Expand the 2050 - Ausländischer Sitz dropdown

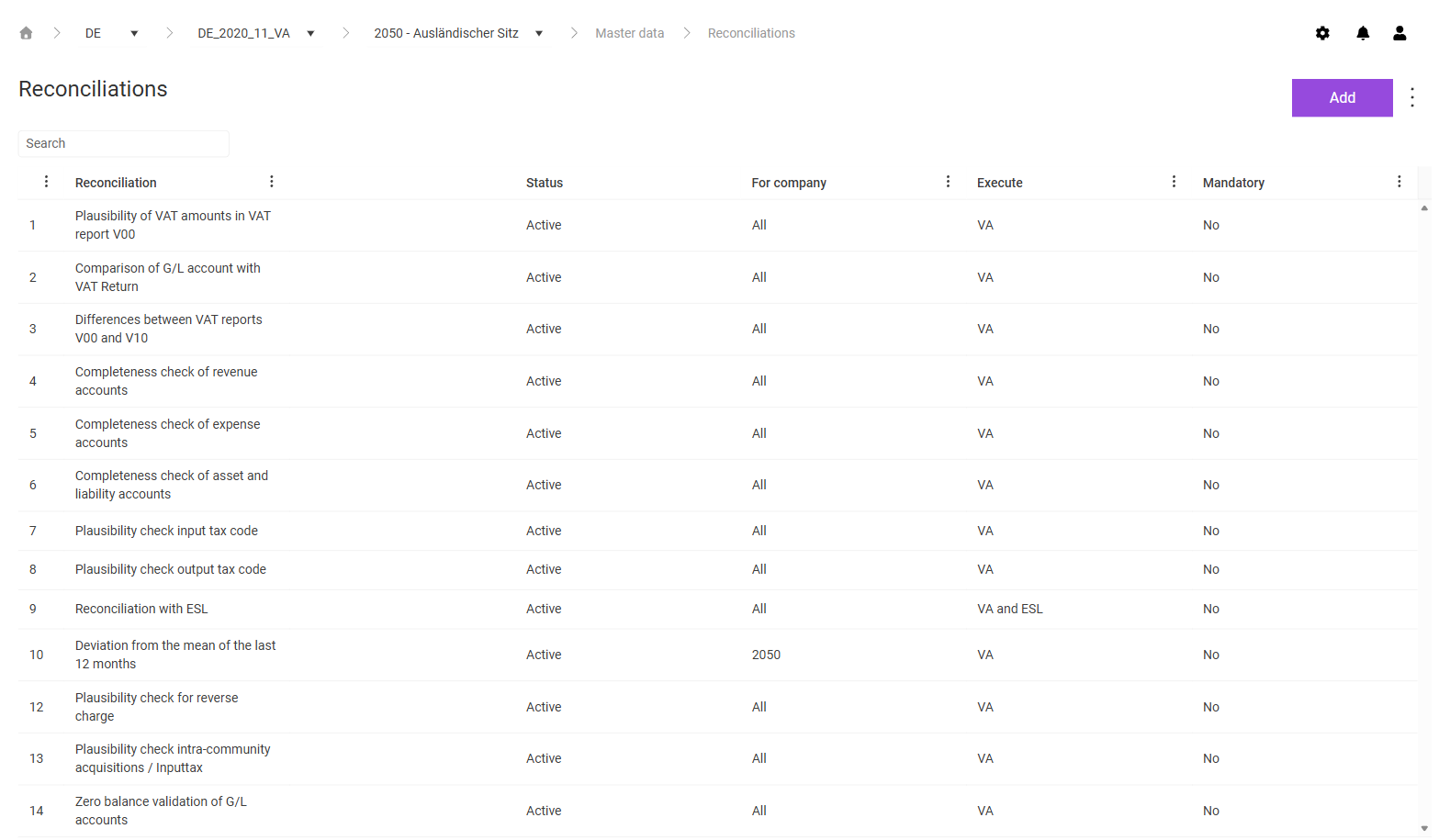539,33
